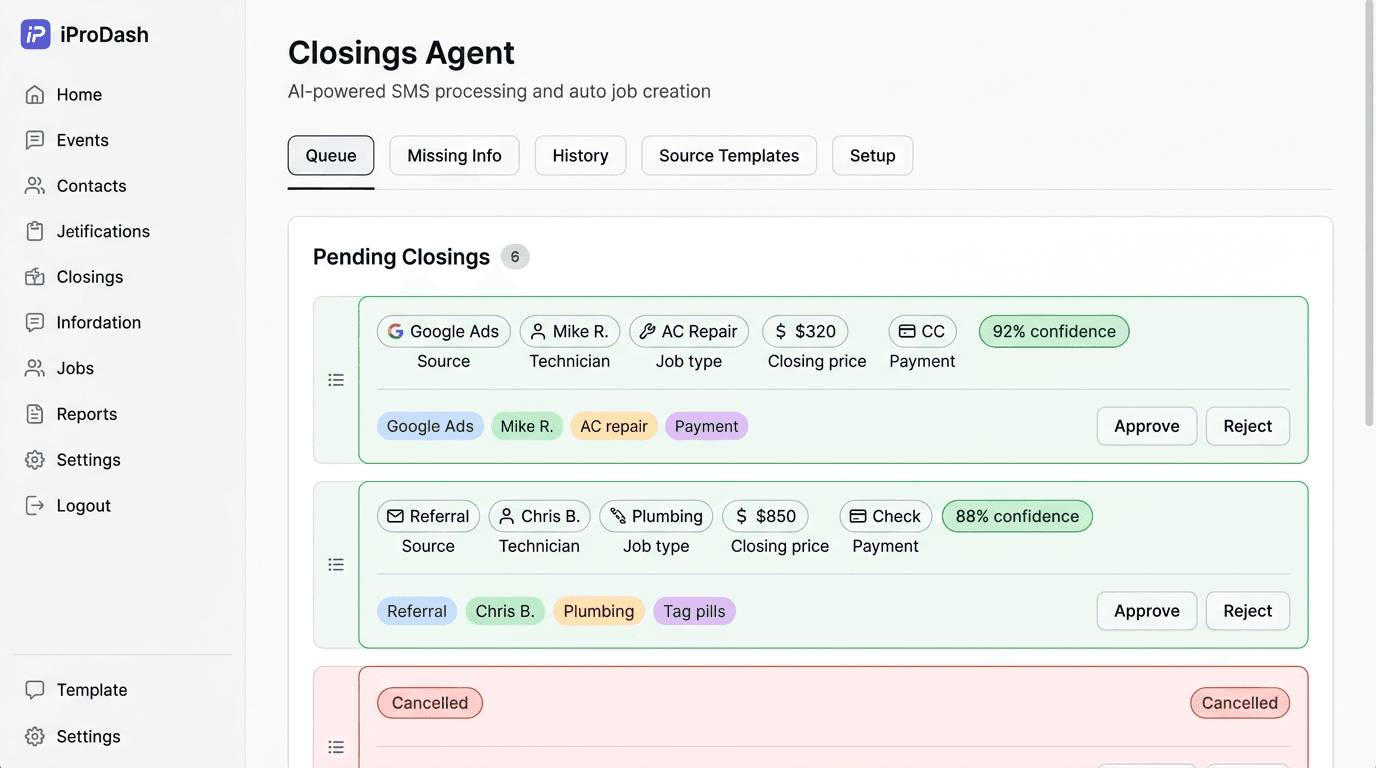Click the 92% confidence badge

(x=1053, y=331)
